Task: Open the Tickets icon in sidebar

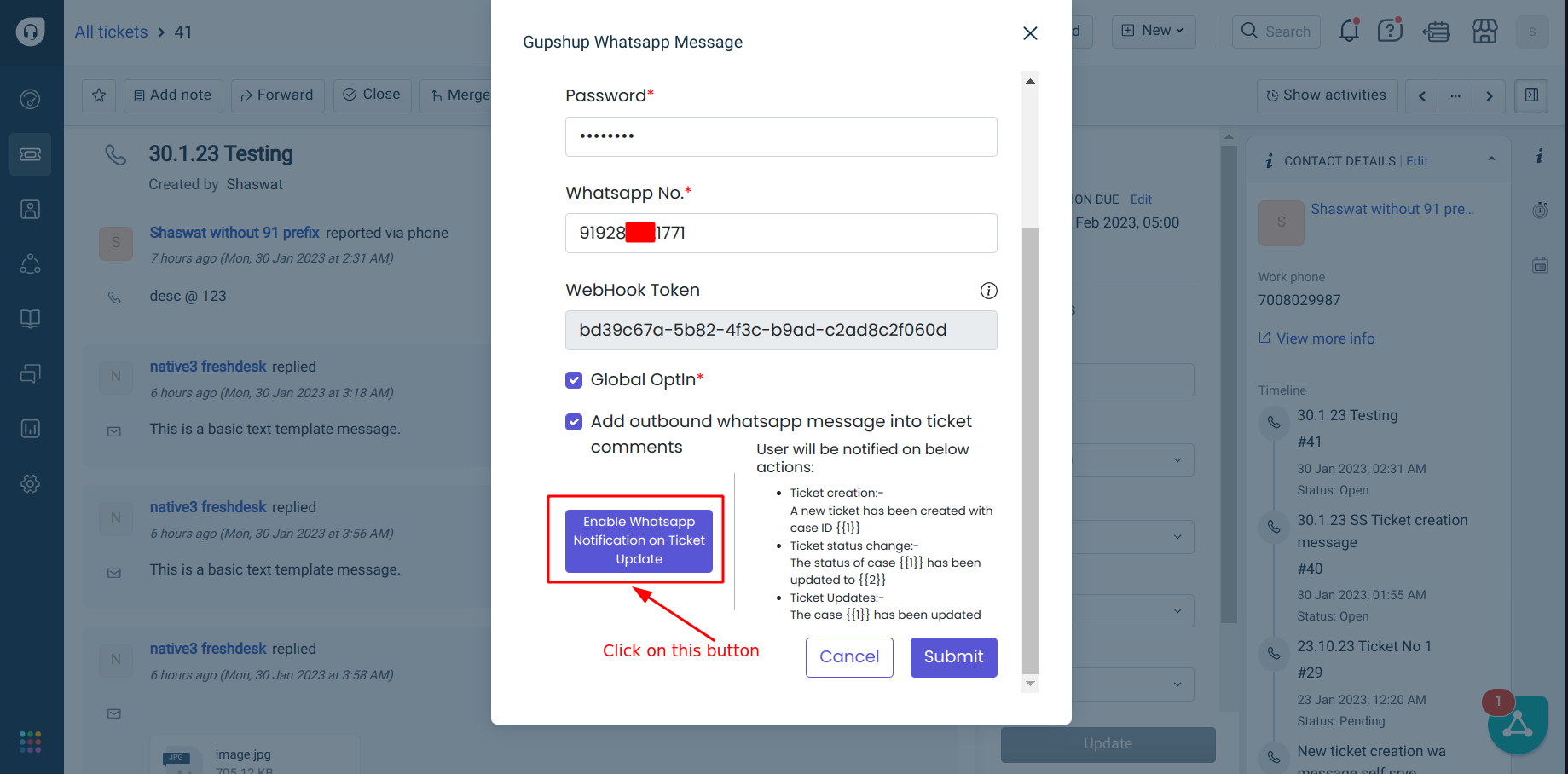Action: [x=30, y=154]
